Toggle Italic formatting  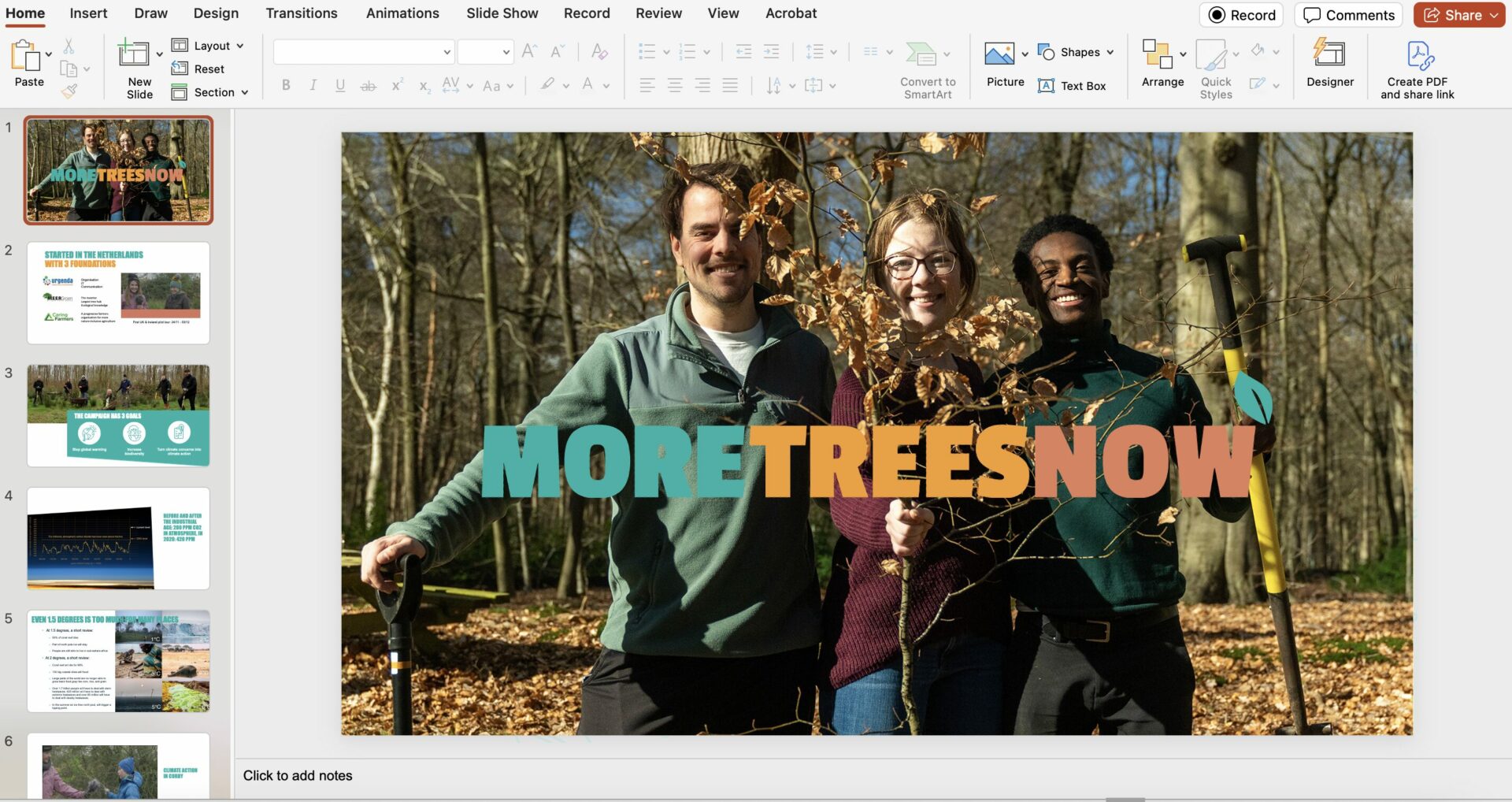[313, 85]
